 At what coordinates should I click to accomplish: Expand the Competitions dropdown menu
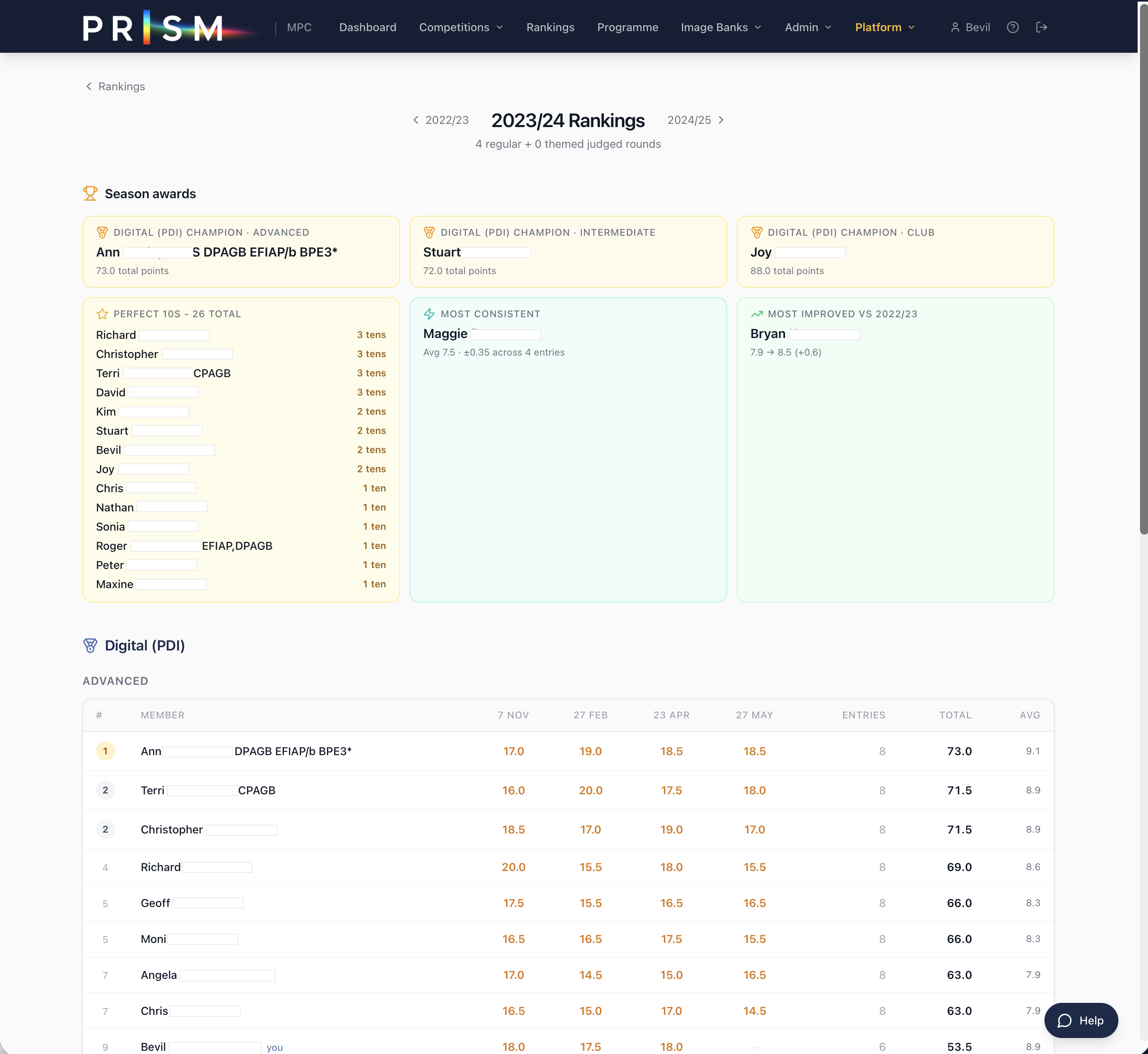point(461,28)
